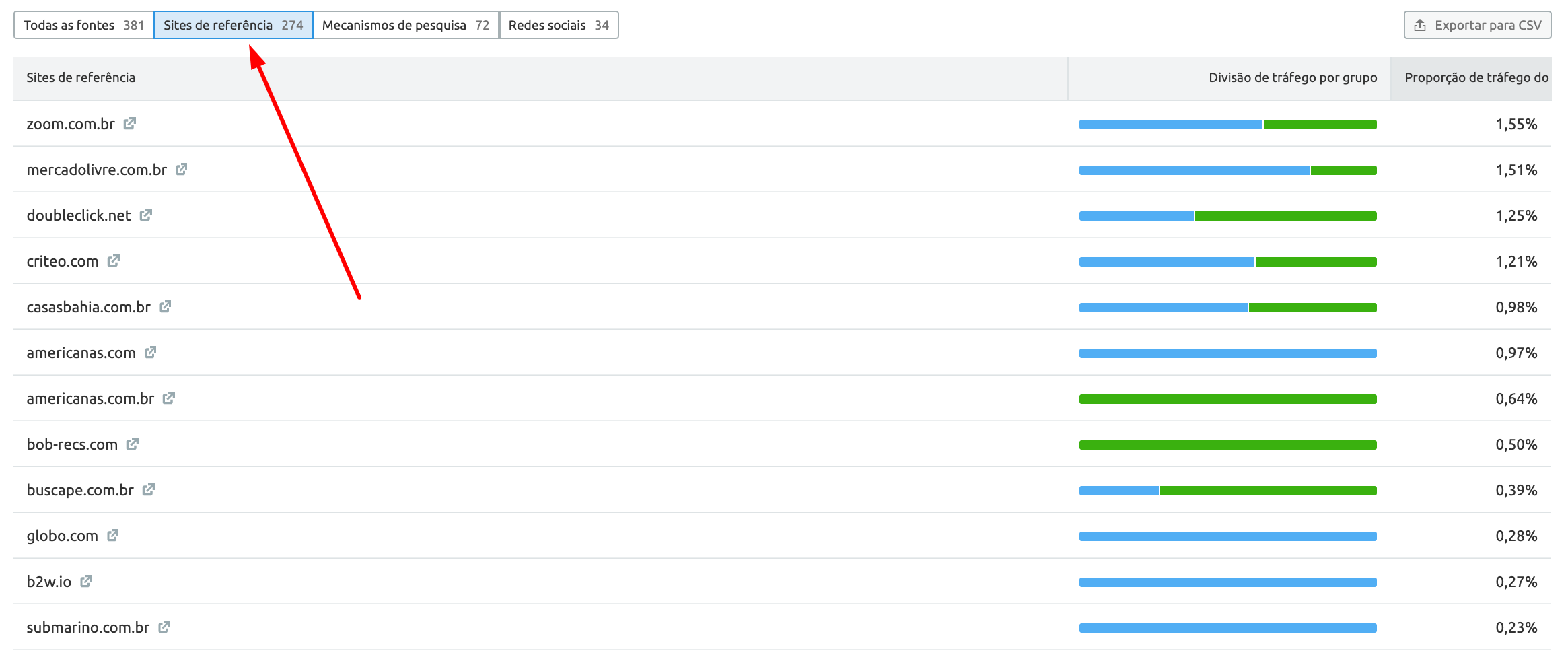Viewport: 1568px width, 665px height.
Task: Open casasbahia.com.br external link icon
Action: point(166,306)
